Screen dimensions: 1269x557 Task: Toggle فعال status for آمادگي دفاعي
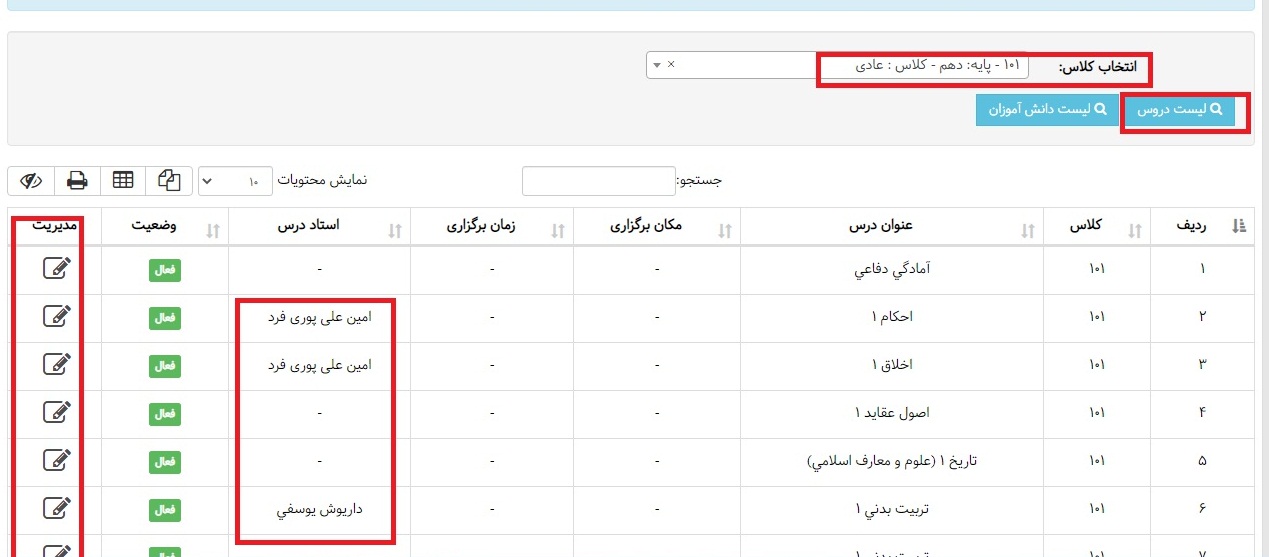coord(165,270)
